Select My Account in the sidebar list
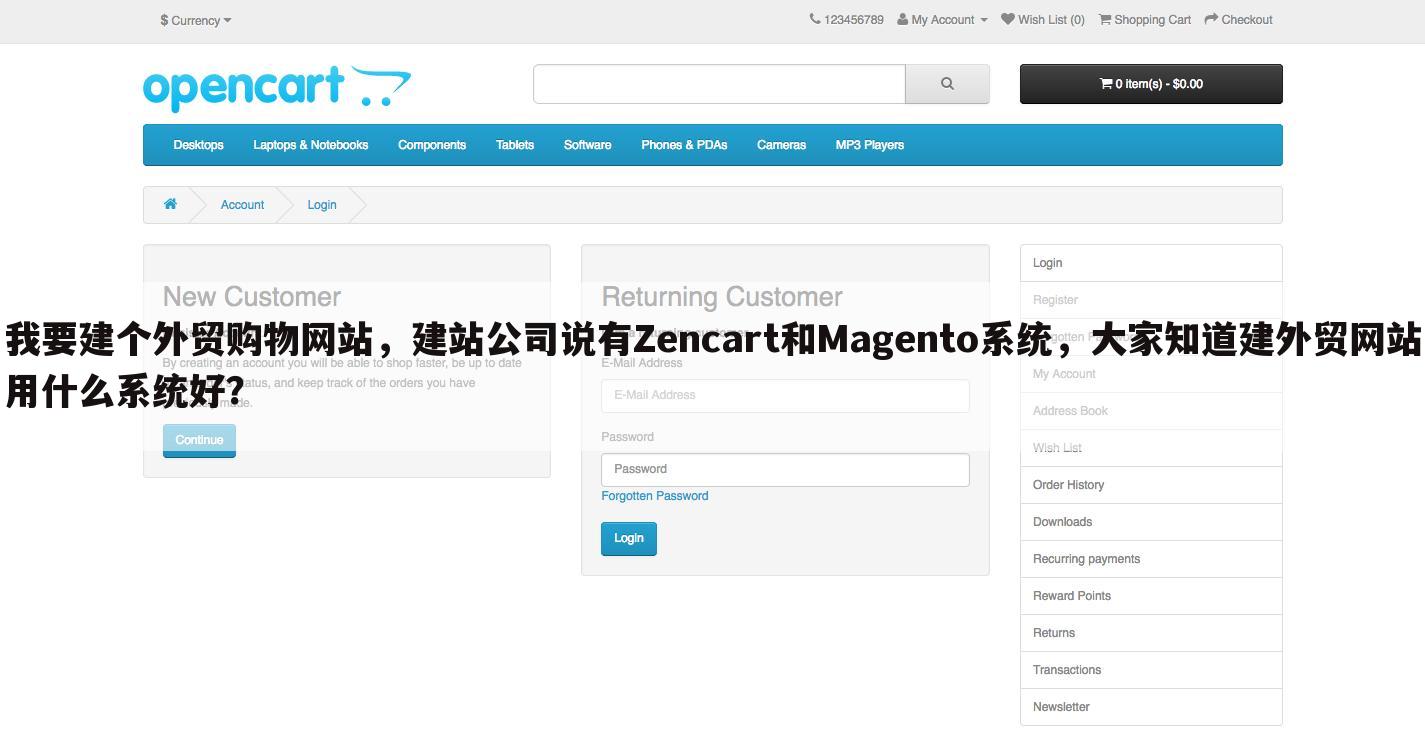Image resolution: width=1425 pixels, height=733 pixels. [x=1151, y=374]
